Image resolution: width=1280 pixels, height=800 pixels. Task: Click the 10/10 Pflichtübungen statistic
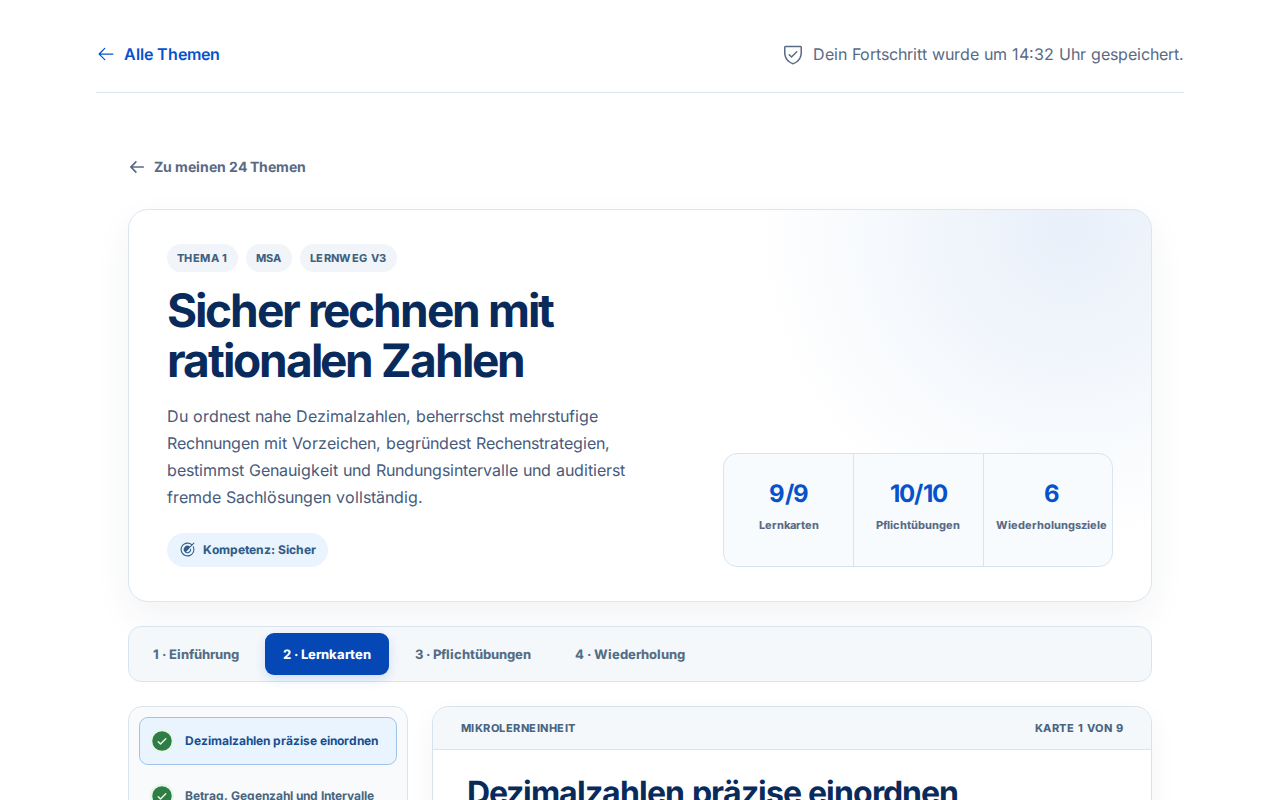coord(918,510)
